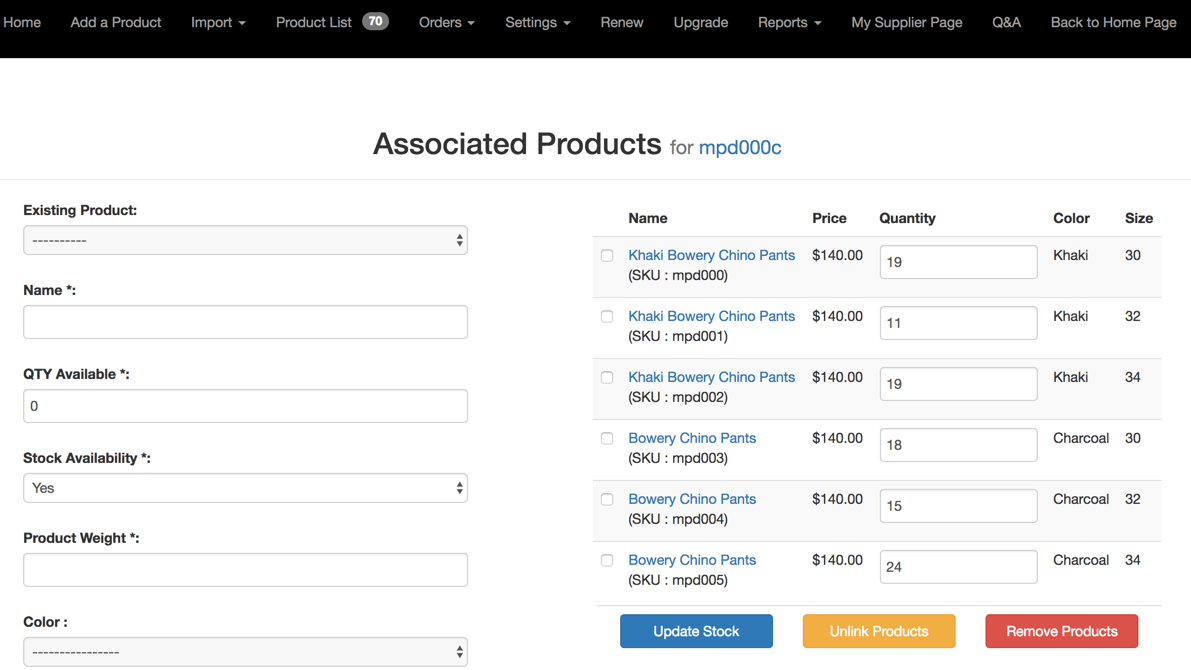The width and height of the screenshot is (1191, 670).
Task: Navigate to My Supplier Page
Action: tap(906, 22)
